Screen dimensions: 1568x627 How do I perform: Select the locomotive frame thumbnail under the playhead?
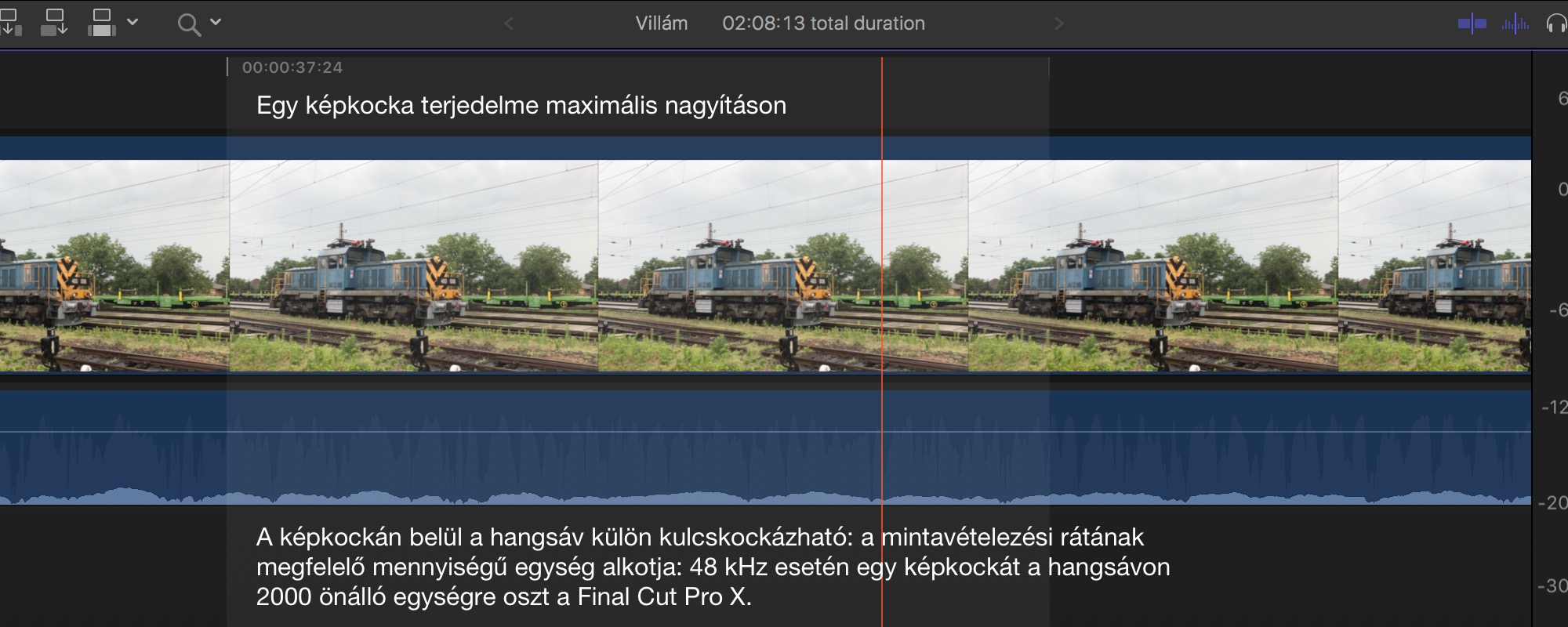pyautogui.click(x=783, y=266)
